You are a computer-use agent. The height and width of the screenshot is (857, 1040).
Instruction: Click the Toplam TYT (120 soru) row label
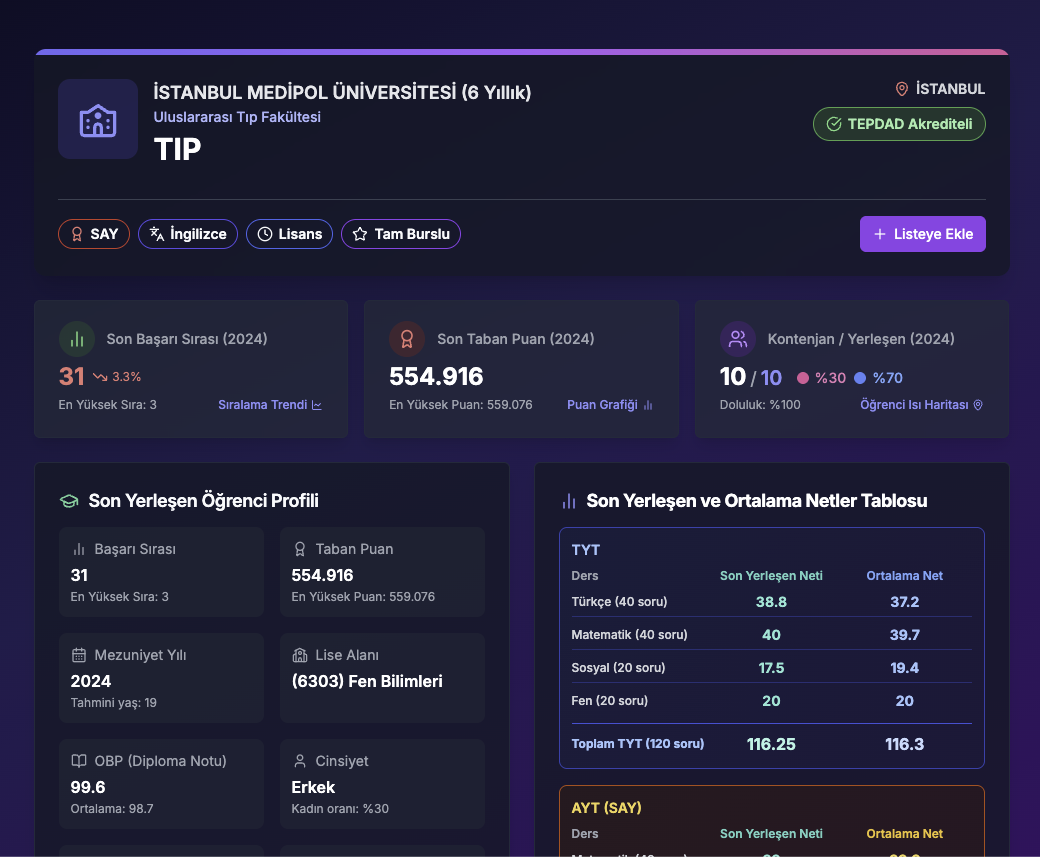tap(638, 744)
